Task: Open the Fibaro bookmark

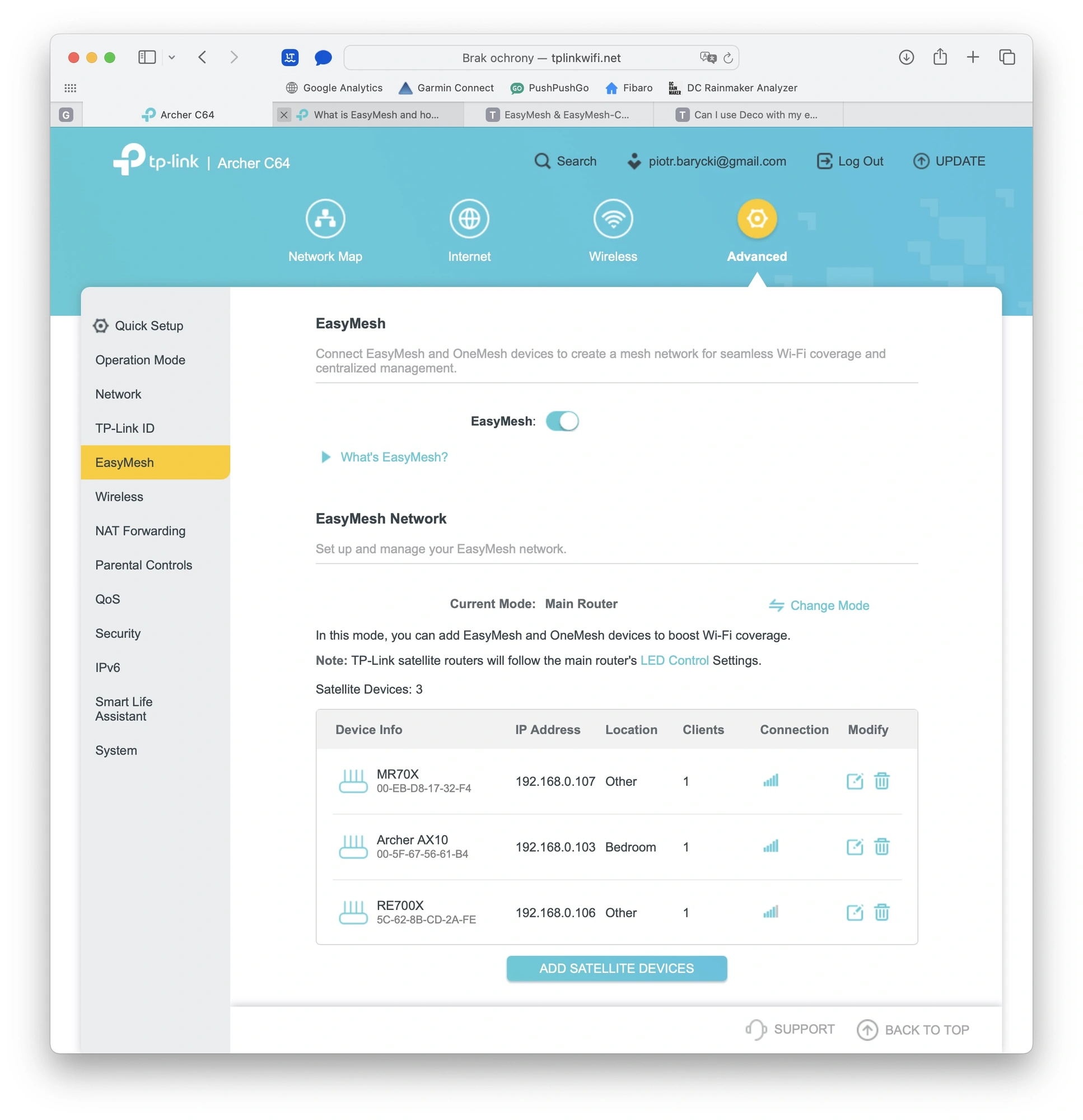Action: 629,88
